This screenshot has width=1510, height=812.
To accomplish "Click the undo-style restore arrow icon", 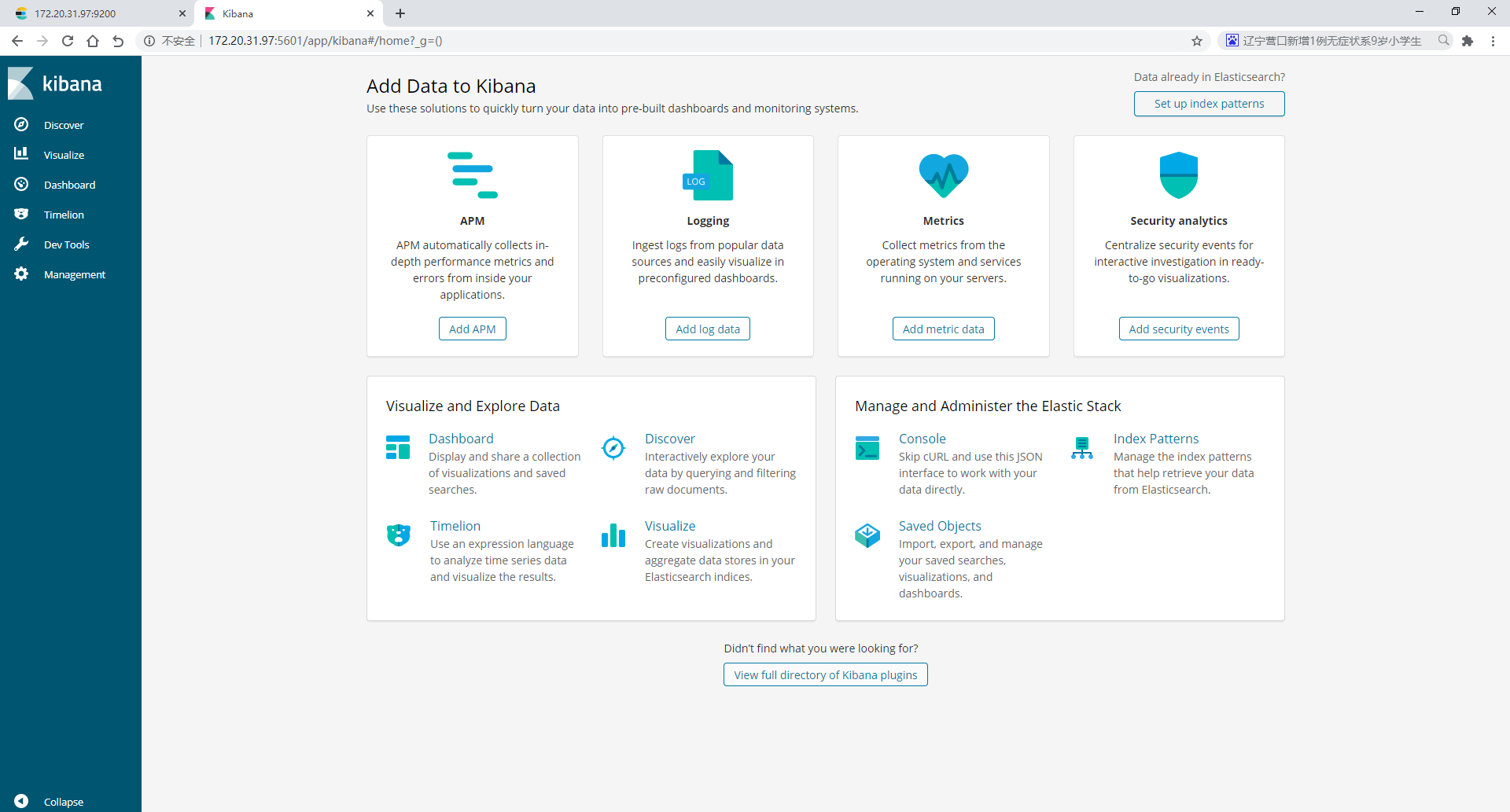I will (x=118, y=41).
